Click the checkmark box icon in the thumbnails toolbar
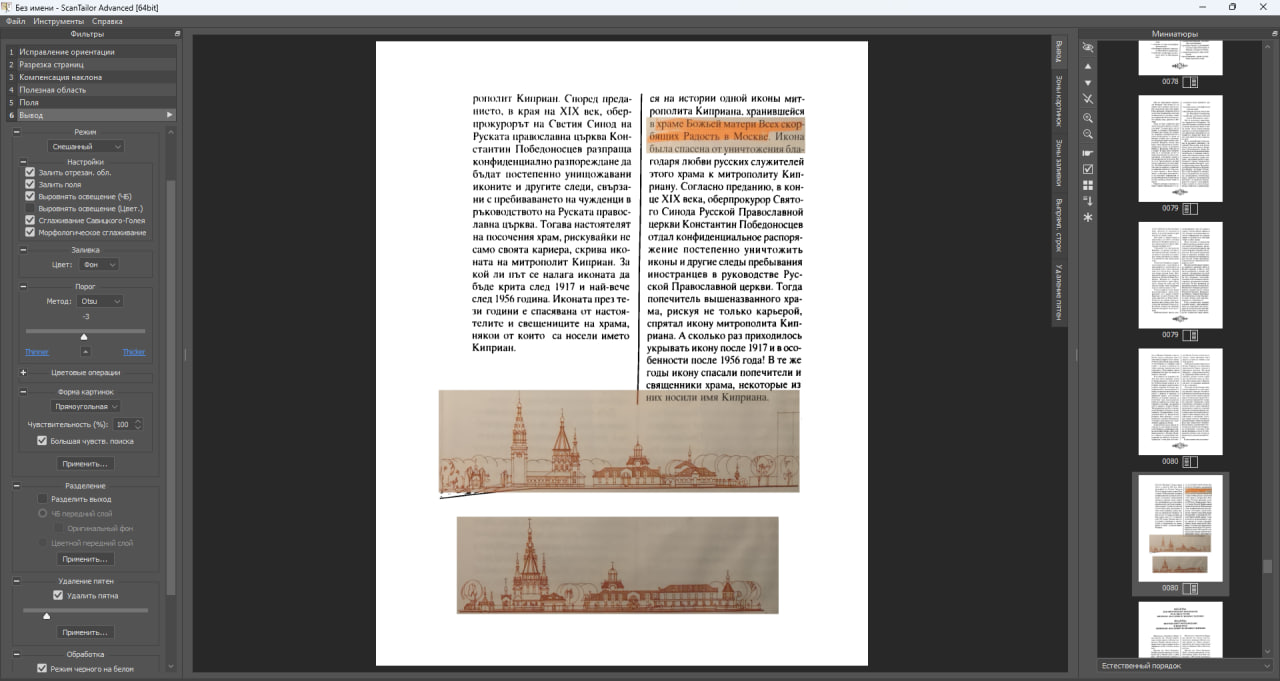 pos(1088,169)
